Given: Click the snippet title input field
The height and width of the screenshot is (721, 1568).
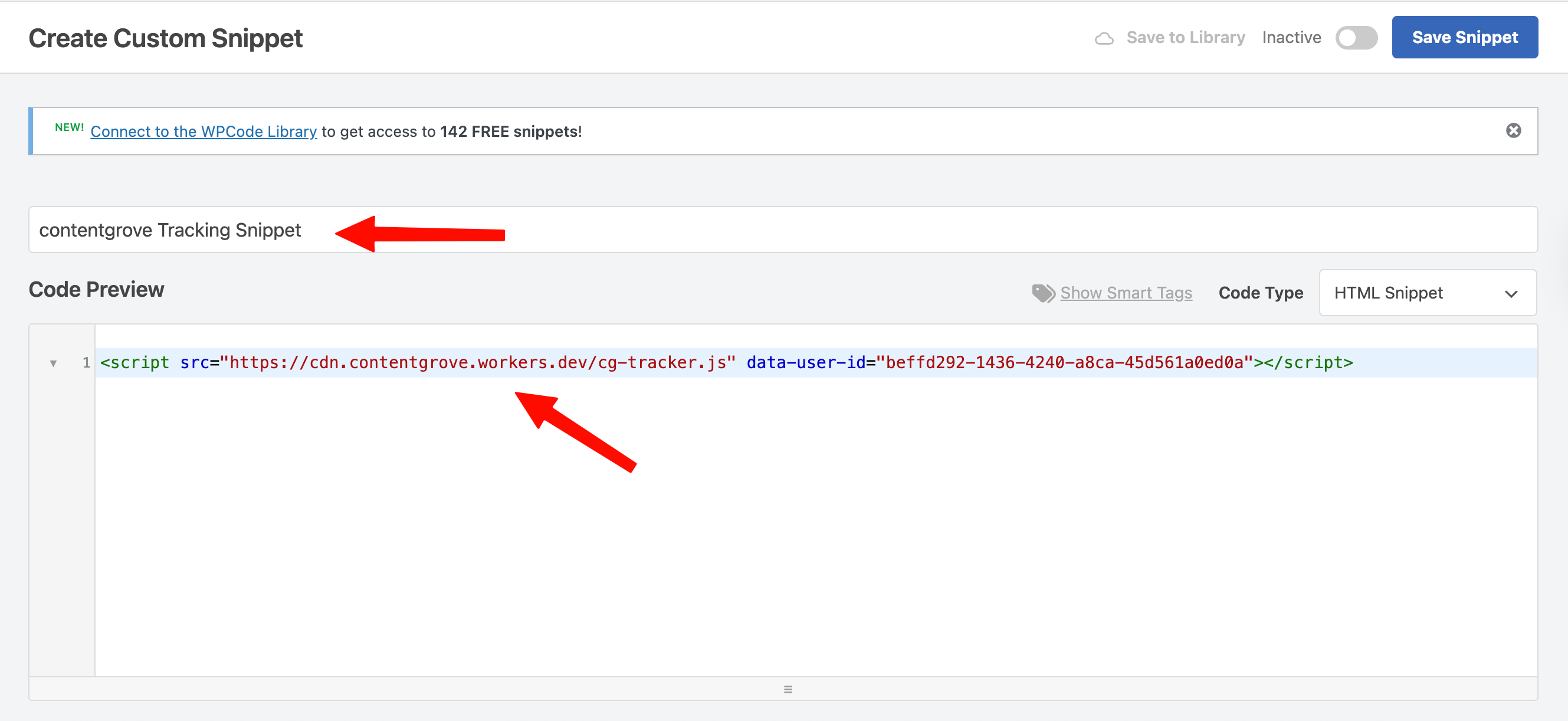Looking at the screenshot, I should 852,230.
